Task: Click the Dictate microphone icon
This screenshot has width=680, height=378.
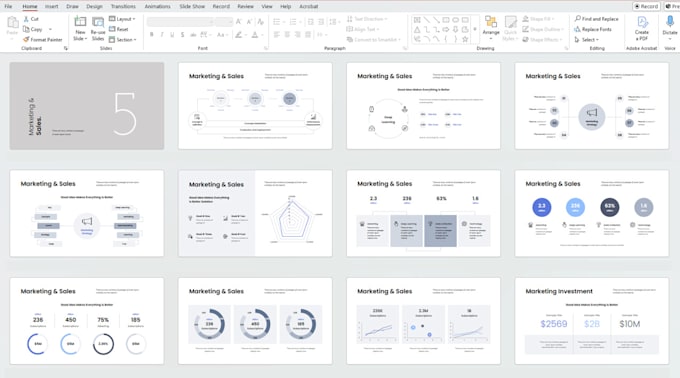Action: pos(670,22)
